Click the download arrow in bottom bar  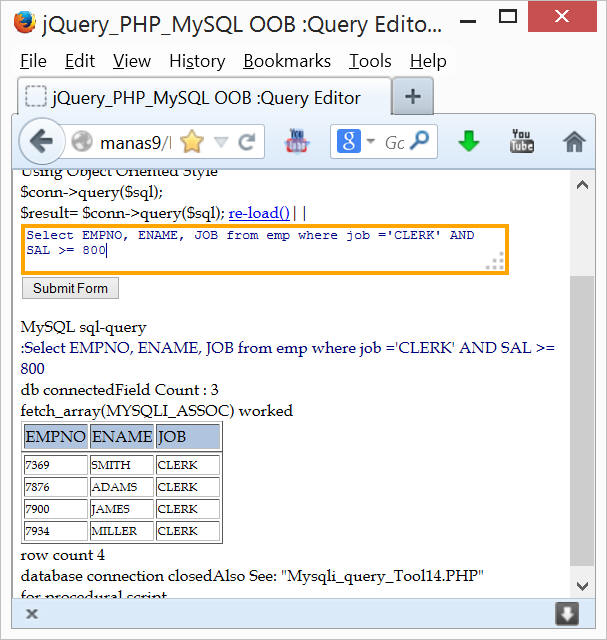(x=567, y=613)
